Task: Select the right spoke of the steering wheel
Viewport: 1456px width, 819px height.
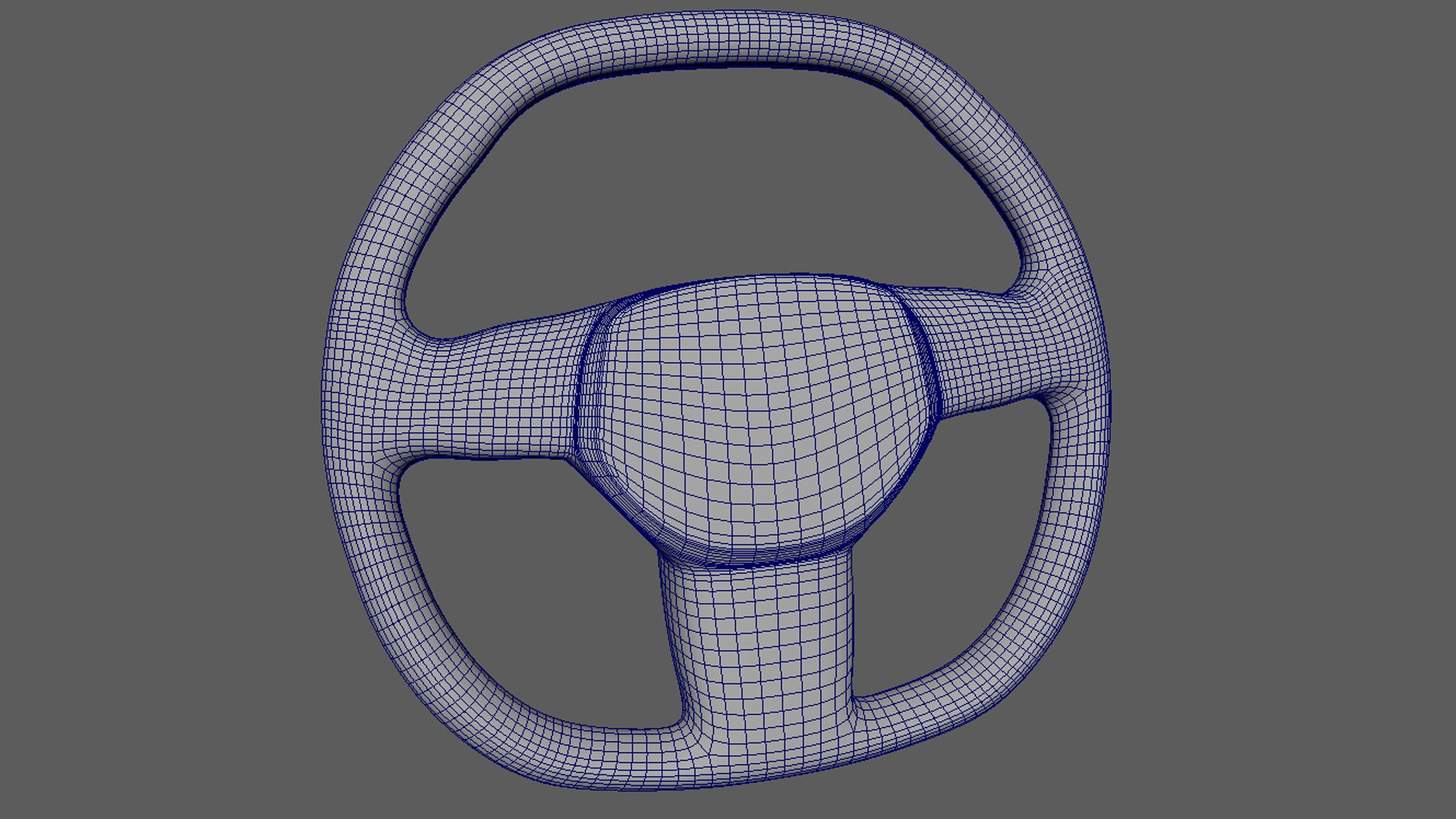Action: coord(986,349)
